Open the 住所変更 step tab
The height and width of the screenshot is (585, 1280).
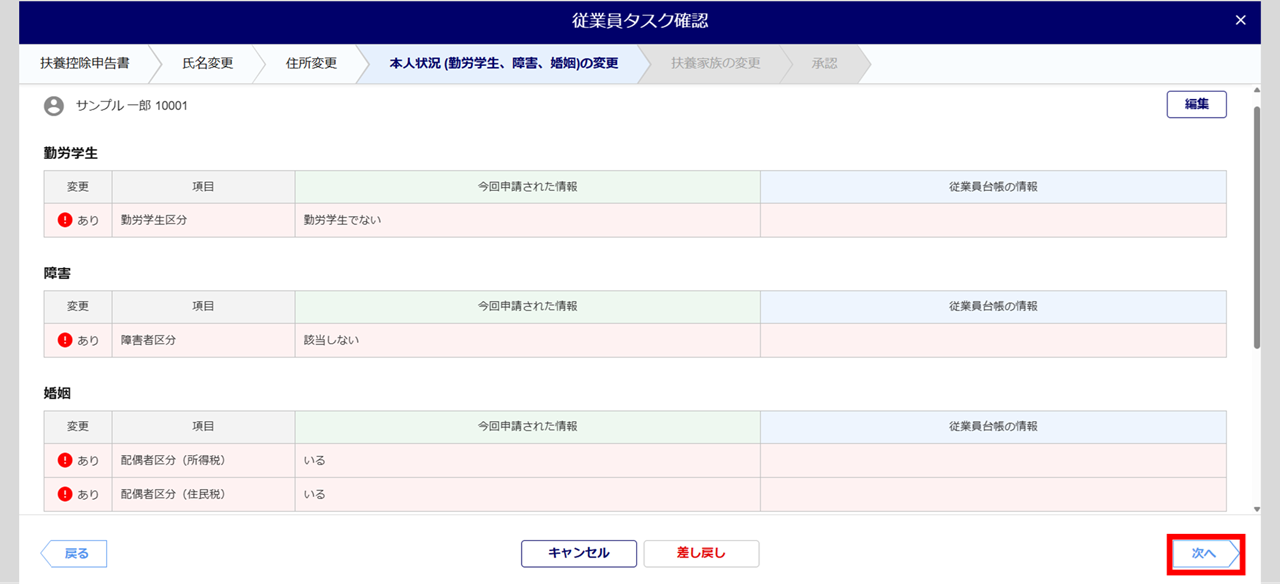tap(311, 63)
